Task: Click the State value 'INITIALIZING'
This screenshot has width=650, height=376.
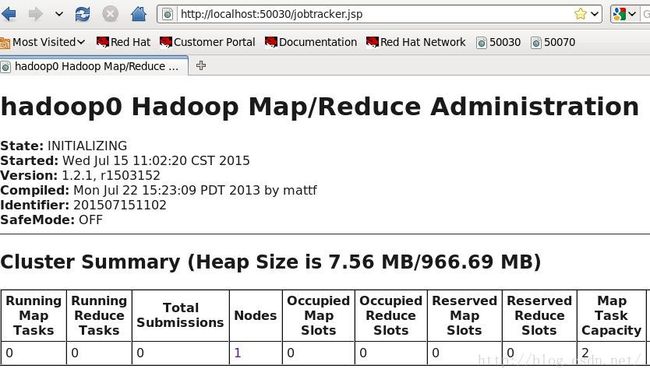Action: pos(87,146)
